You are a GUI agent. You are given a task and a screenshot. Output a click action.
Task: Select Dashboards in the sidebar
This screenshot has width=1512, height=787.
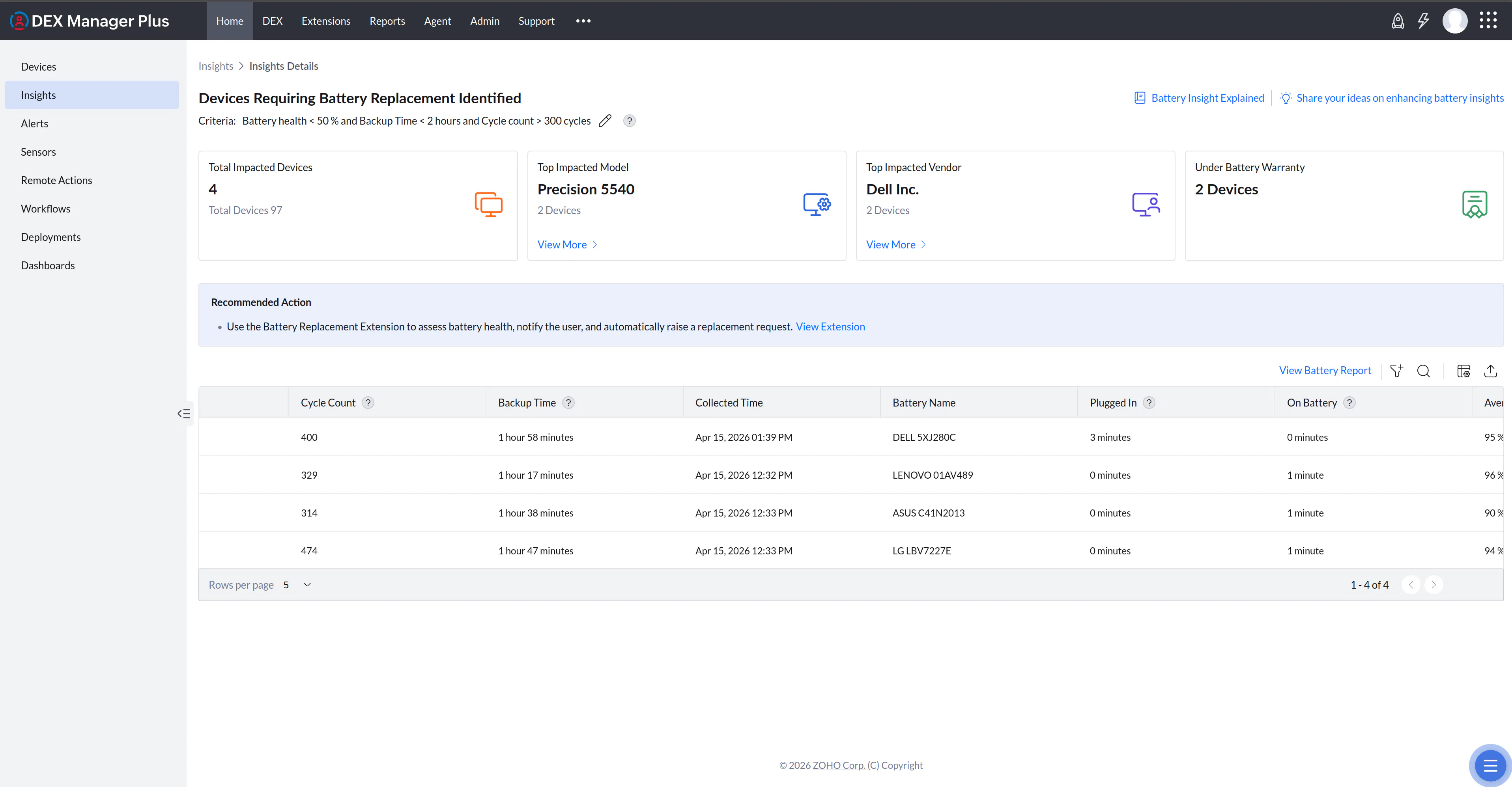(x=92, y=265)
